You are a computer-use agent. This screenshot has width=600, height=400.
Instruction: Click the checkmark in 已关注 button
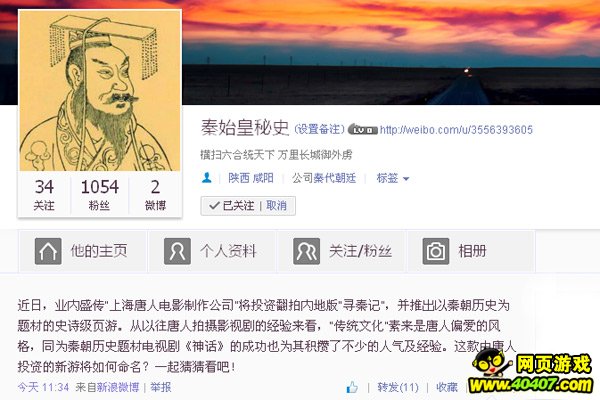[214, 206]
